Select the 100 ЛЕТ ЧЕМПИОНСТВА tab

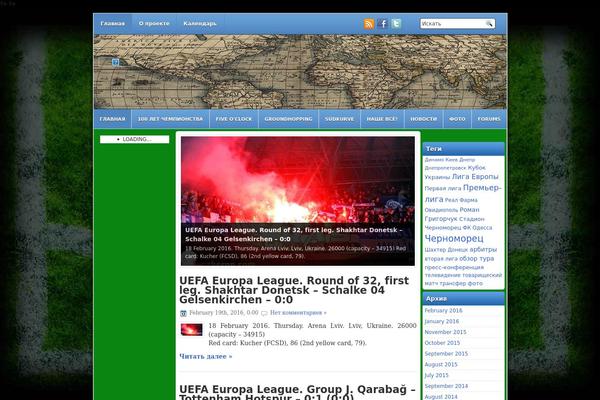pos(170,119)
